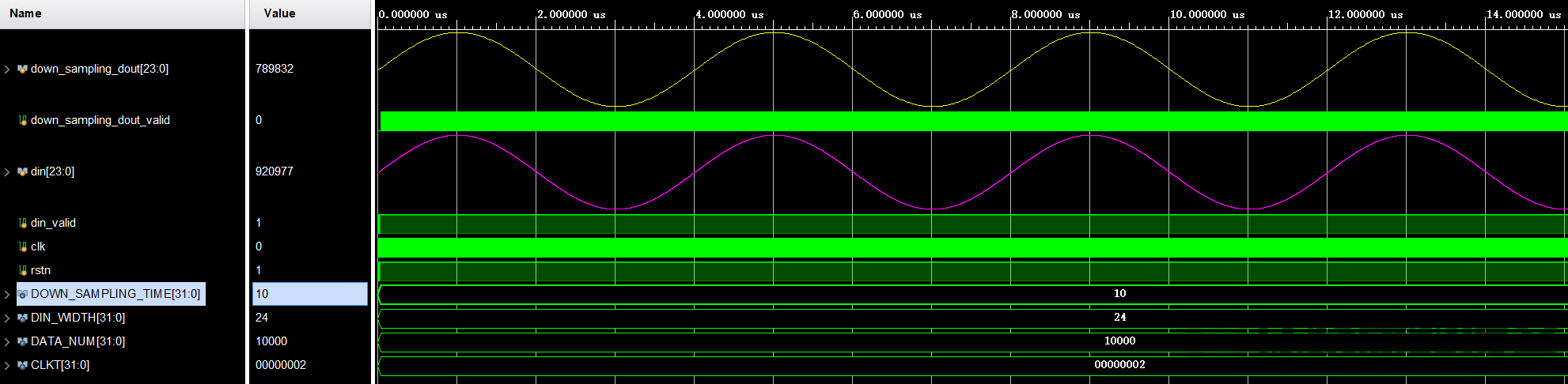
Task: Select the rstn signal row
Action: pyautogui.click(x=40, y=270)
